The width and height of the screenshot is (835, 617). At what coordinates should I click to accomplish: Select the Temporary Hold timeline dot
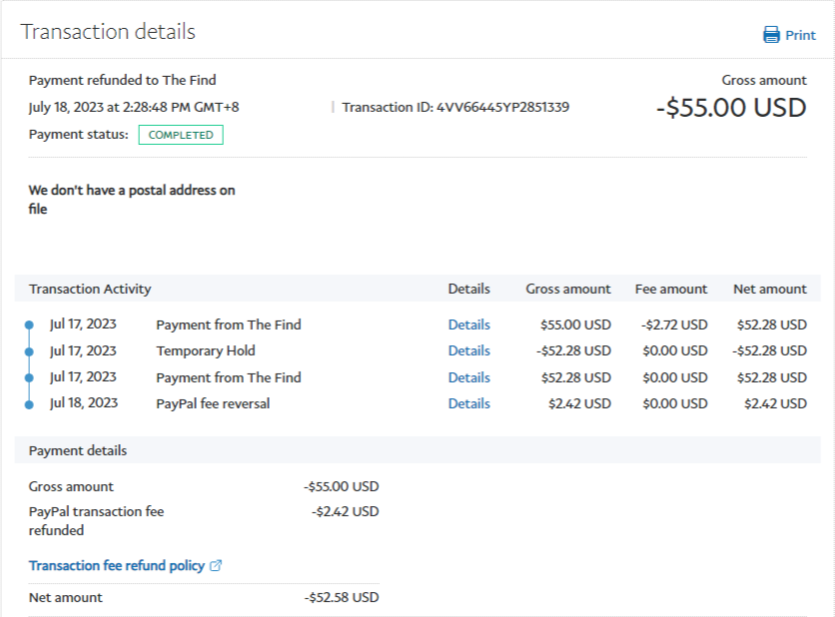point(29,351)
